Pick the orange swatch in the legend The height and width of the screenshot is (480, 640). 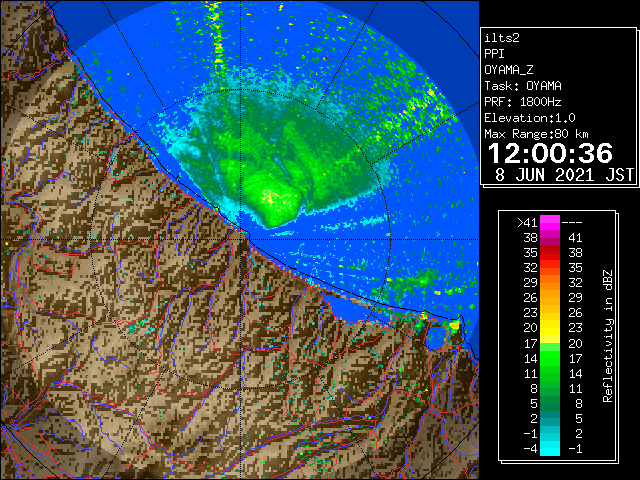550,291
